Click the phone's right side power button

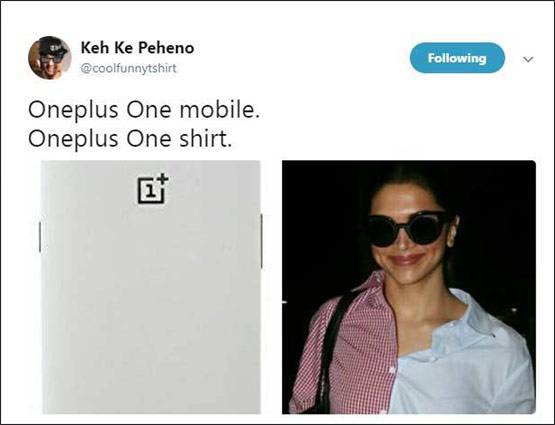(x=262, y=241)
